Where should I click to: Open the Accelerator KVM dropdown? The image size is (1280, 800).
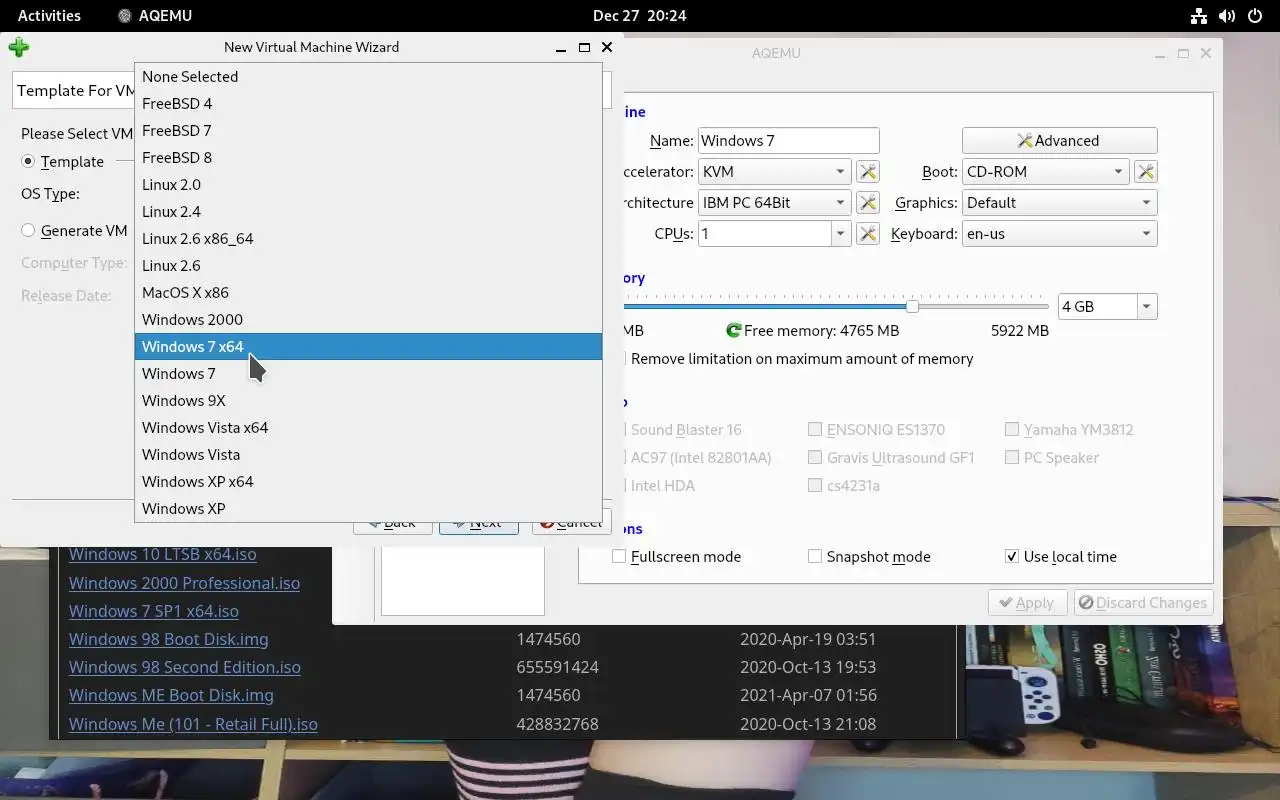(774, 172)
